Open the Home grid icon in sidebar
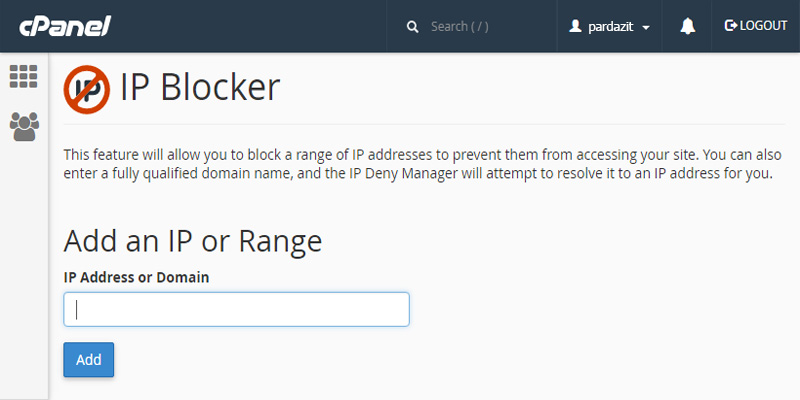The height and width of the screenshot is (400, 800). 23,77
